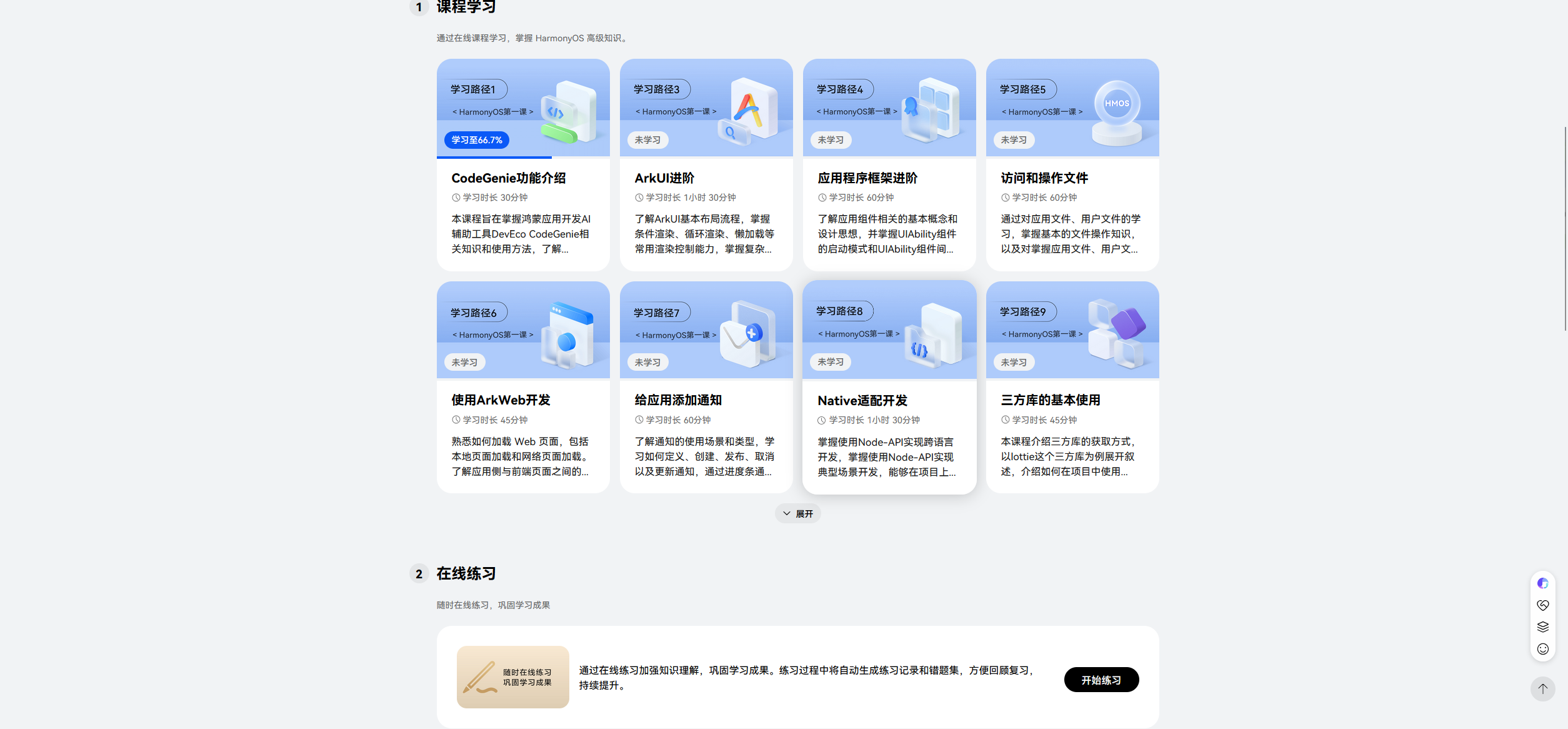
Task: Click the 未学习 status on 访问和操作文件 card
Action: [x=1013, y=140]
